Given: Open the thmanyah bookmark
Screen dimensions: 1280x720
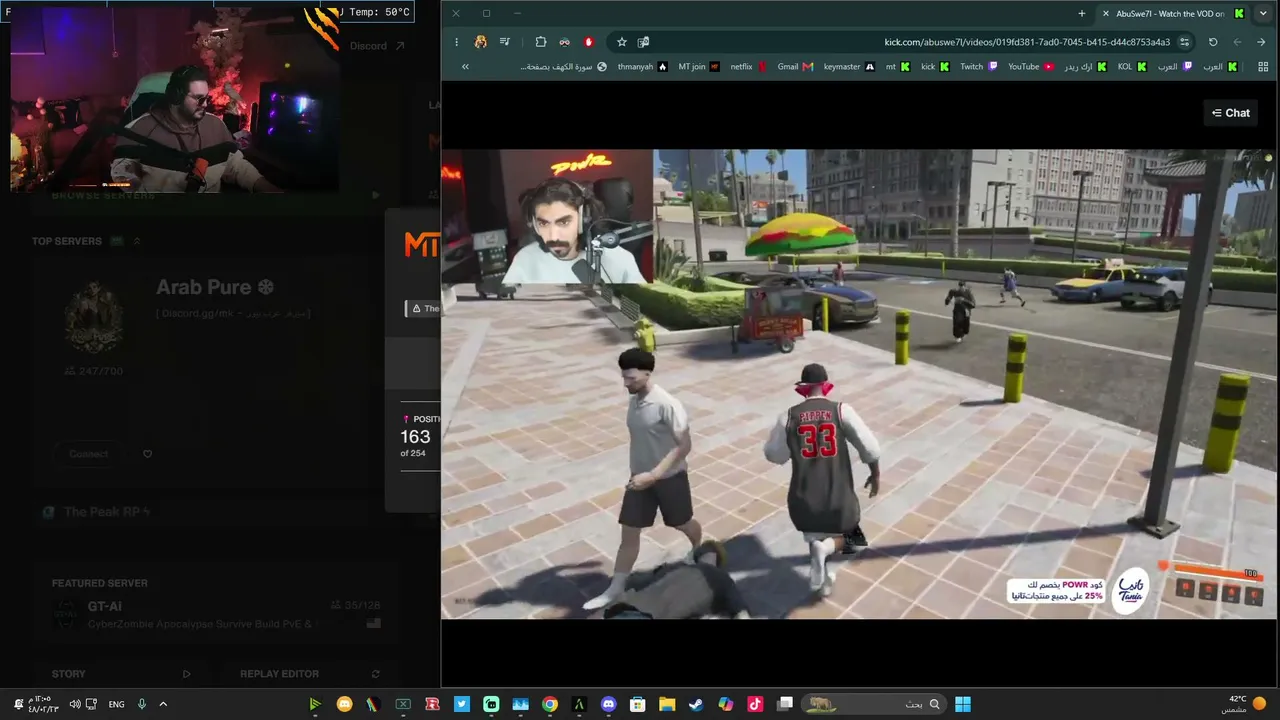Looking at the screenshot, I should tap(642, 66).
